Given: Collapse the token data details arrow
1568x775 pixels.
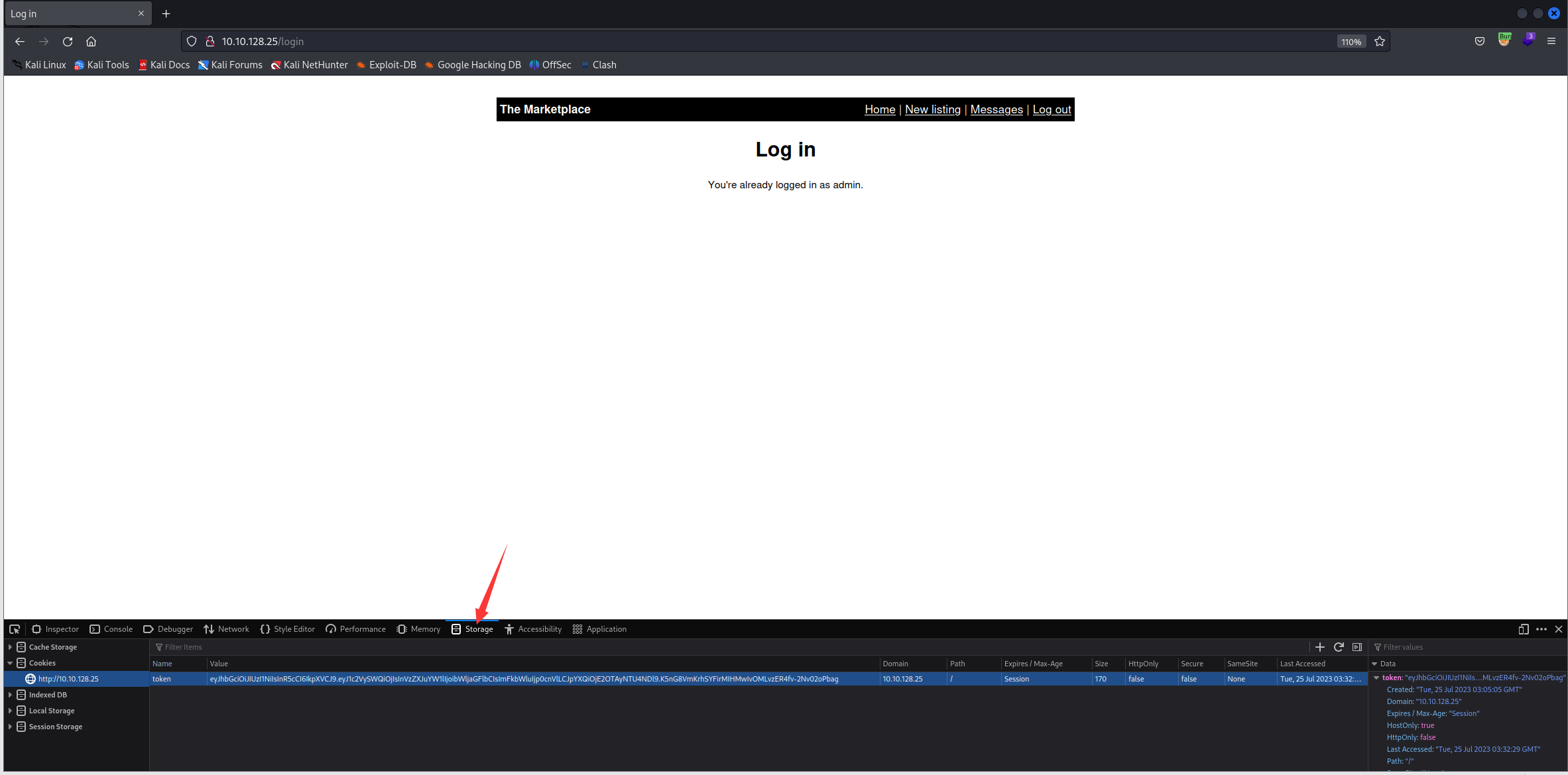Looking at the screenshot, I should click(x=1376, y=678).
